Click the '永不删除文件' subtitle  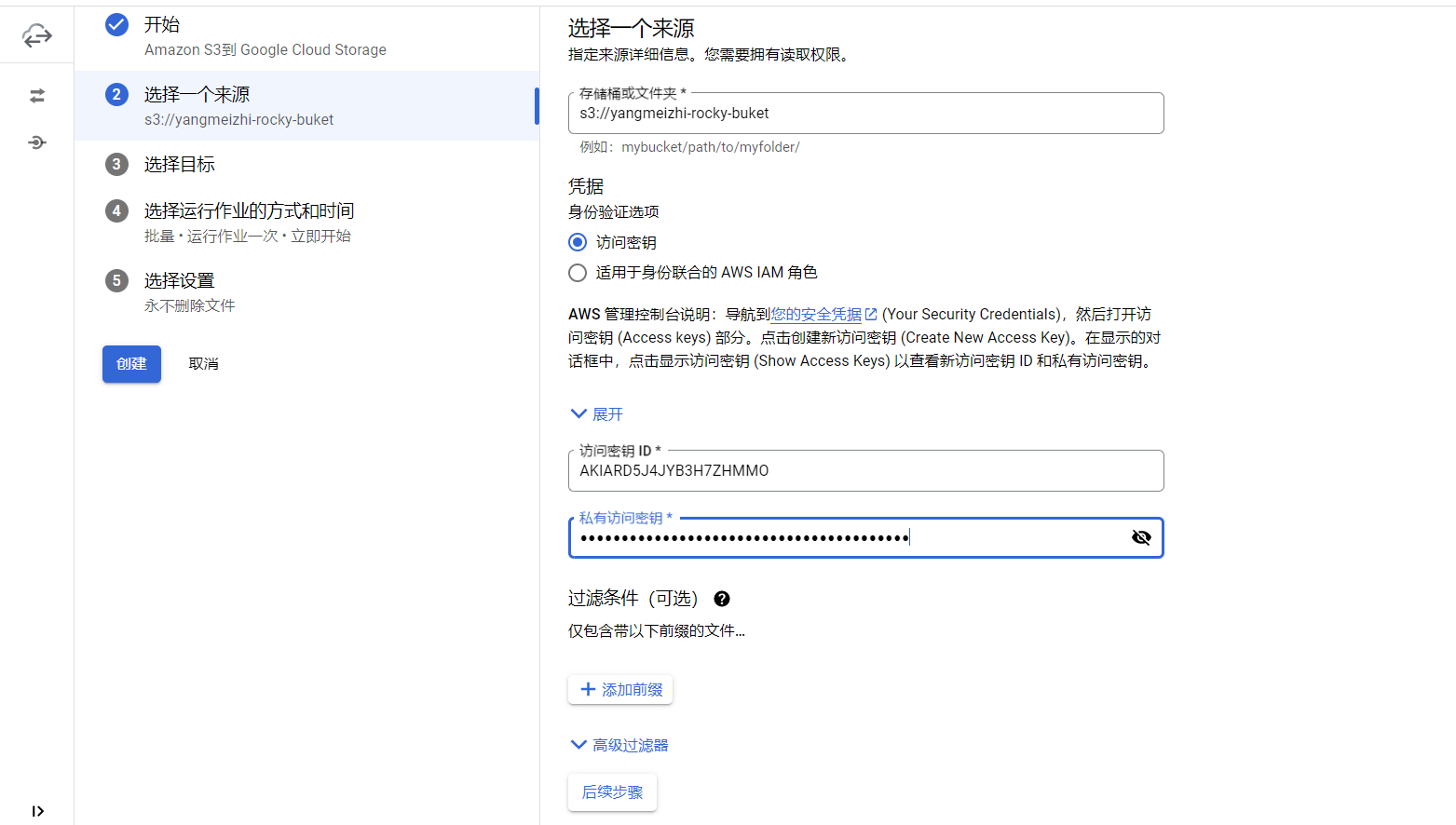(x=190, y=305)
